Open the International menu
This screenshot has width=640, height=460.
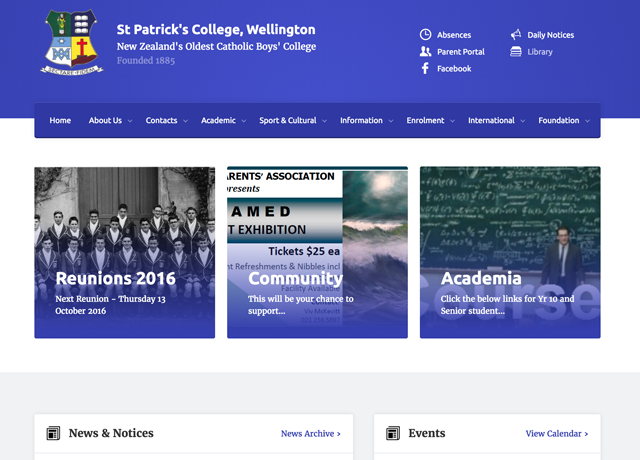click(491, 120)
